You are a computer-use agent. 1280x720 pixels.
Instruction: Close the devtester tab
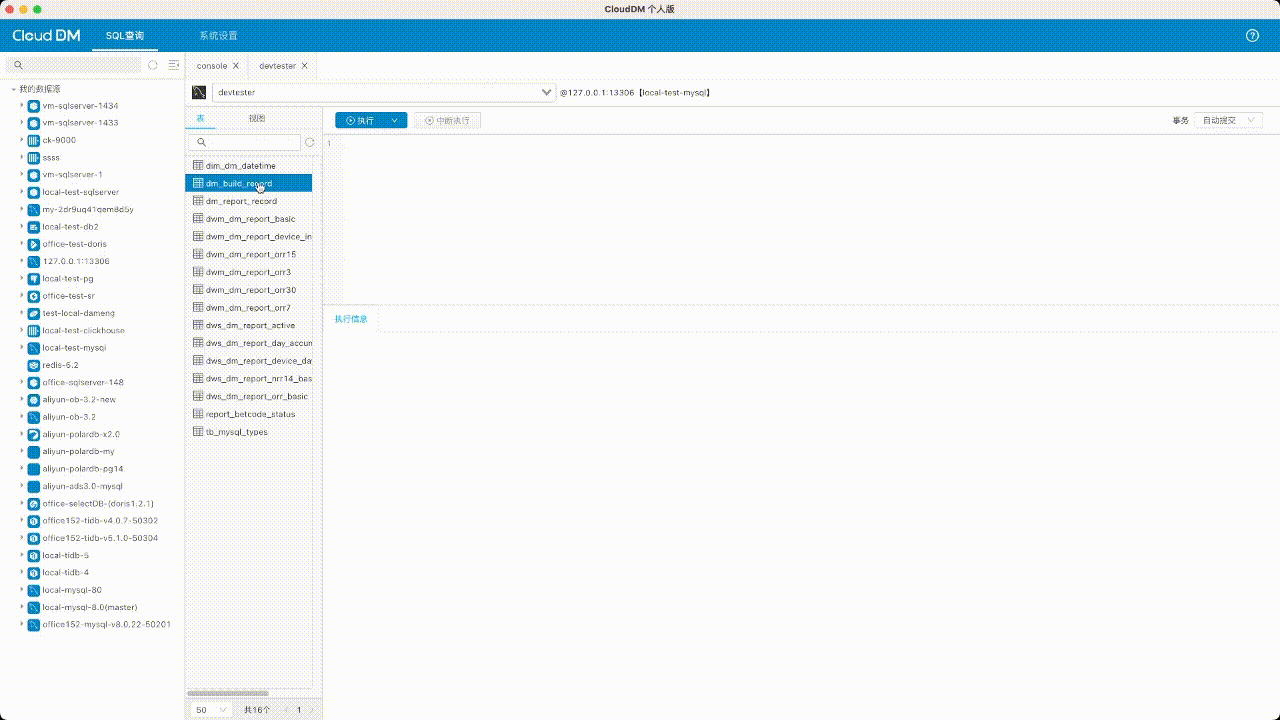305,66
